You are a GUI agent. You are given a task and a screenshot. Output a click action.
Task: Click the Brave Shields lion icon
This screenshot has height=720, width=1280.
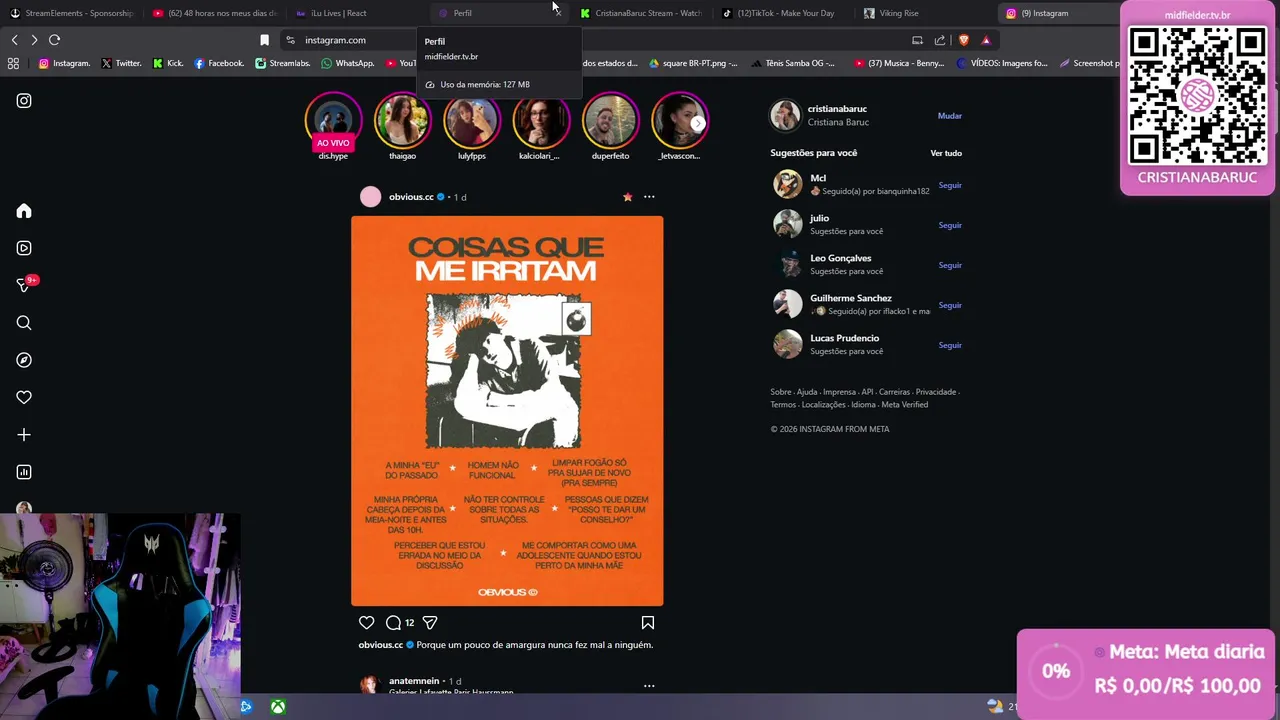point(963,40)
